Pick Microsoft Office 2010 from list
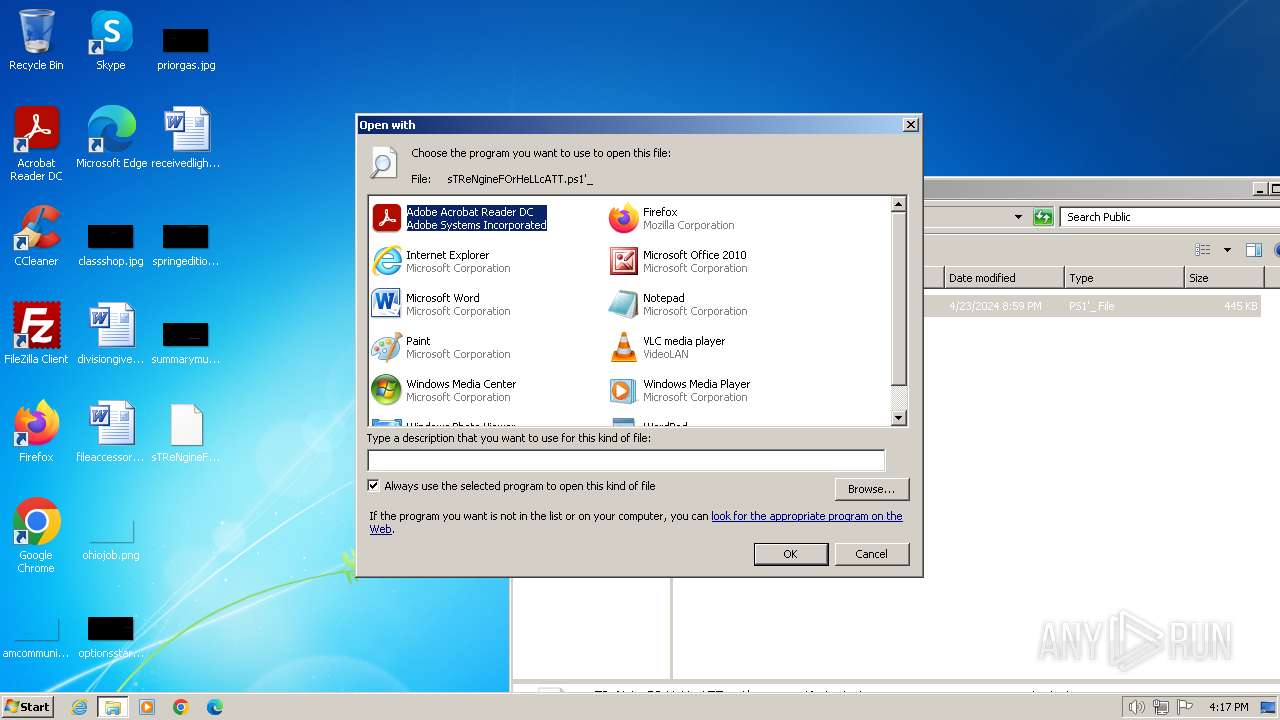The width and height of the screenshot is (1280, 720). pos(678,261)
